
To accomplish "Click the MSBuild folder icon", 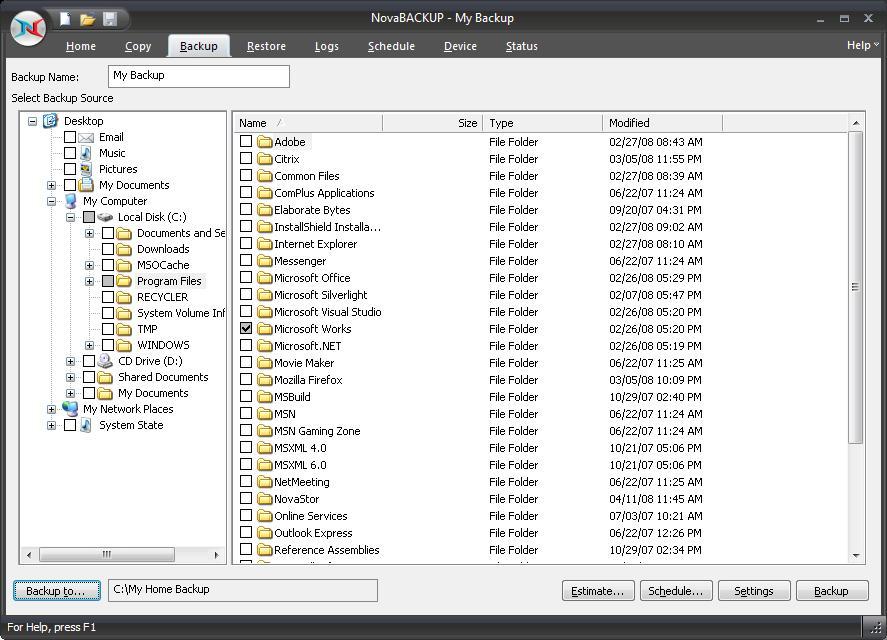I will click(265, 396).
